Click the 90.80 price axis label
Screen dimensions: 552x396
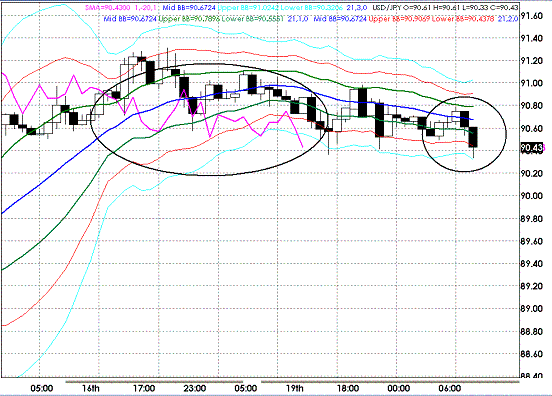[532, 106]
